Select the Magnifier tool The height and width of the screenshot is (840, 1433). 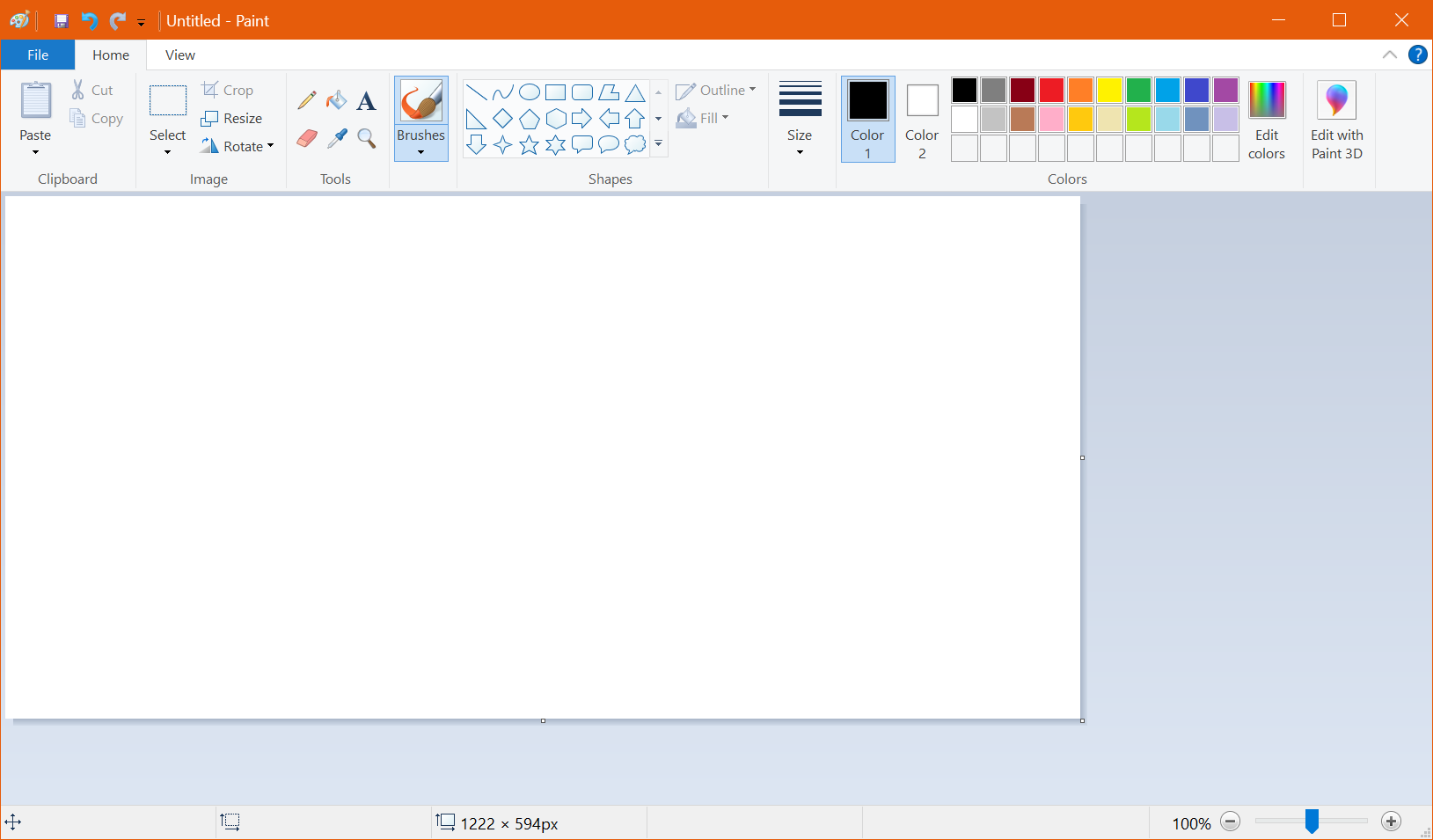[x=367, y=138]
